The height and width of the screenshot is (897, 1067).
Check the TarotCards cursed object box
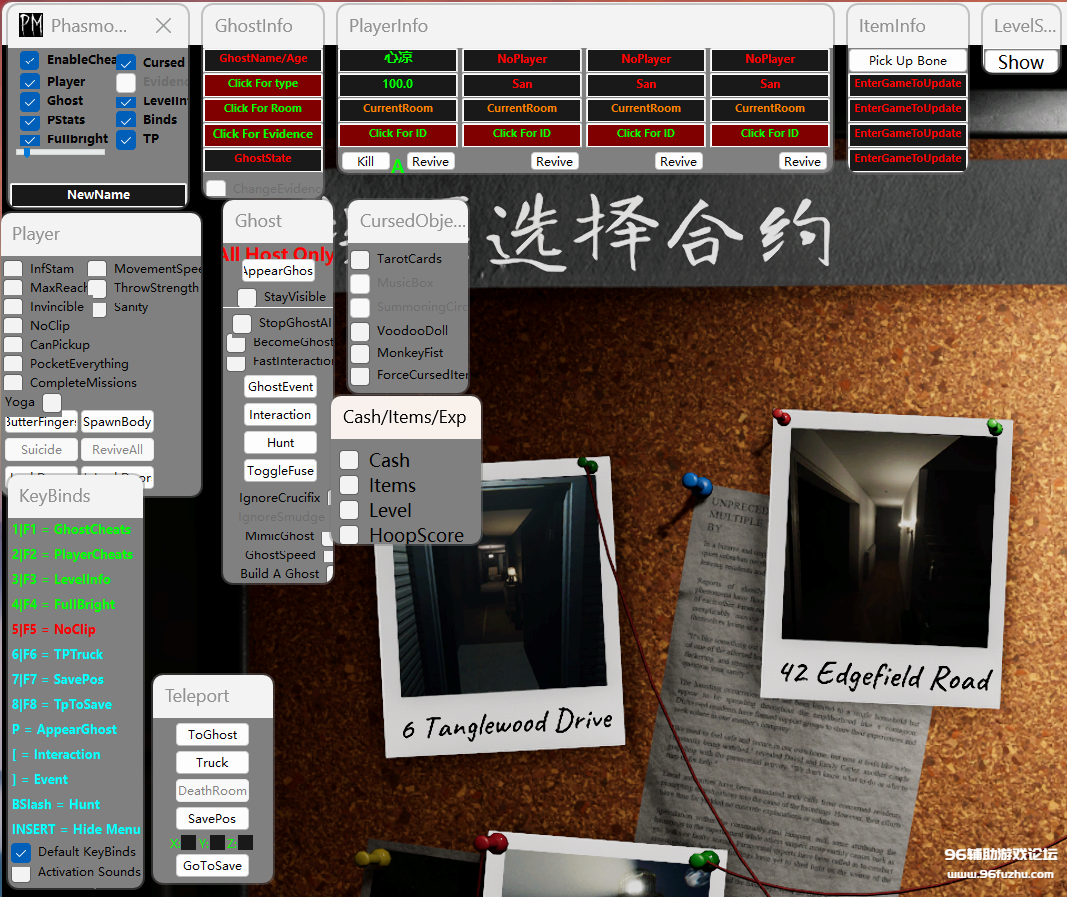tap(360, 259)
